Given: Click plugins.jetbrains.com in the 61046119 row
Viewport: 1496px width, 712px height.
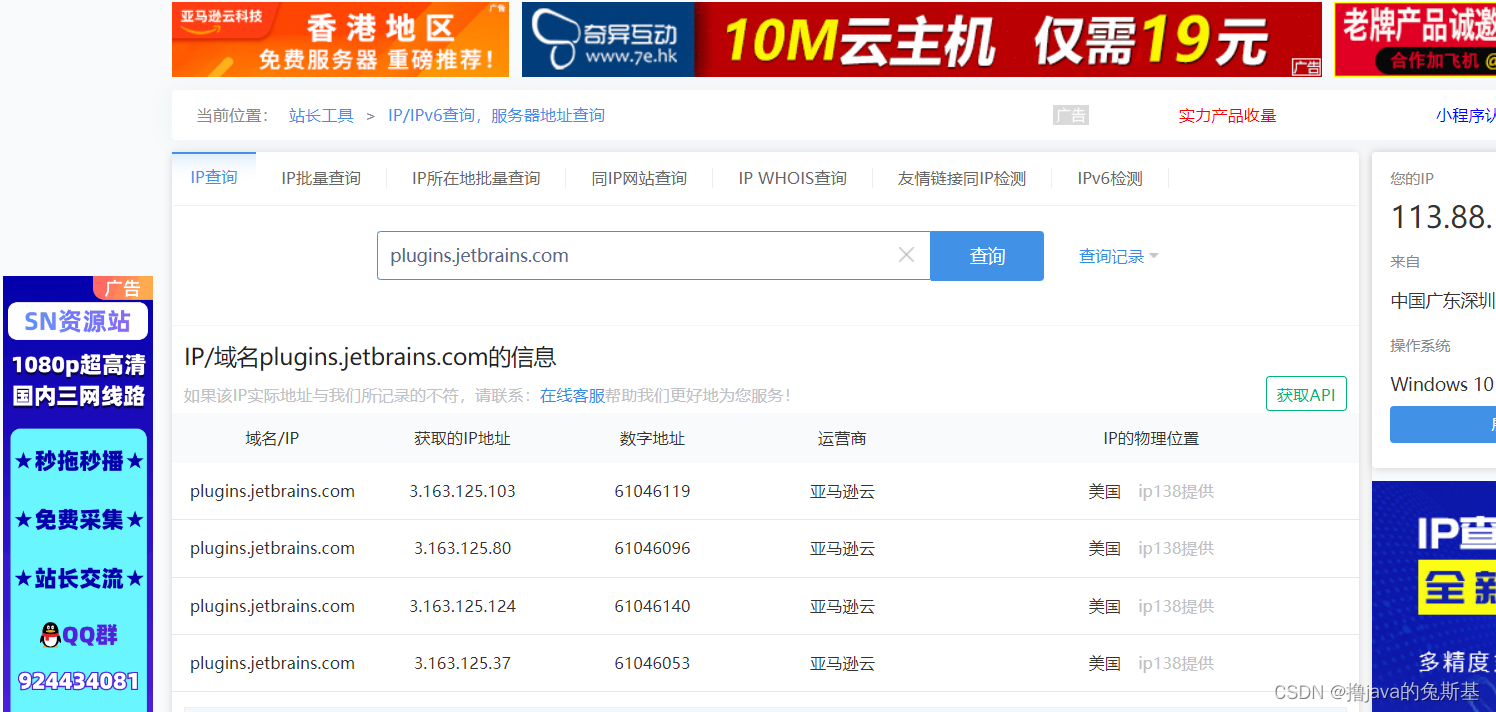Looking at the screenshot, I should 272,491.
